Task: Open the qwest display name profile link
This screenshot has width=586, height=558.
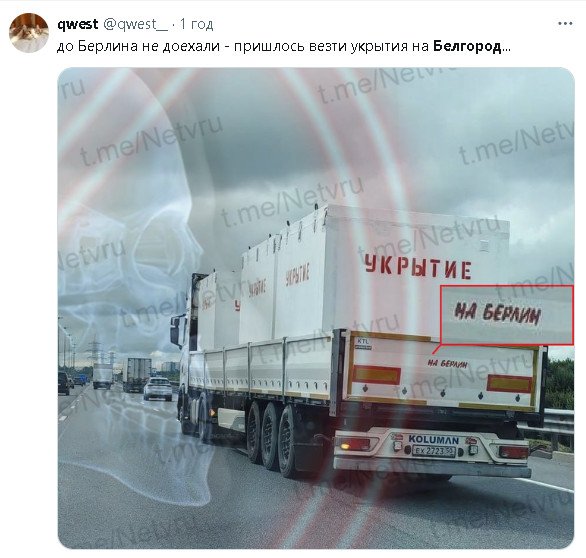Action: (x=78, y=24)
